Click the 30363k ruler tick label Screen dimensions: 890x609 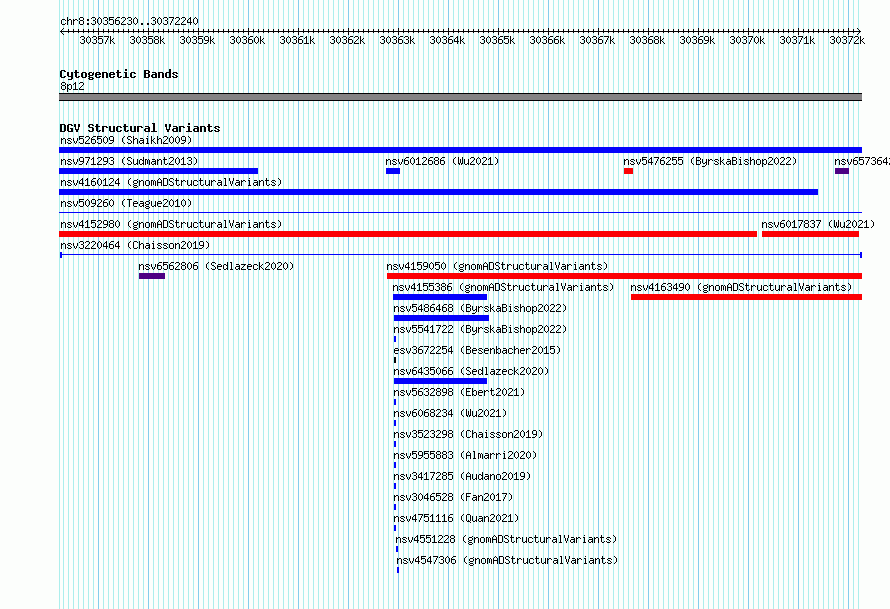[x=397, y=40]
